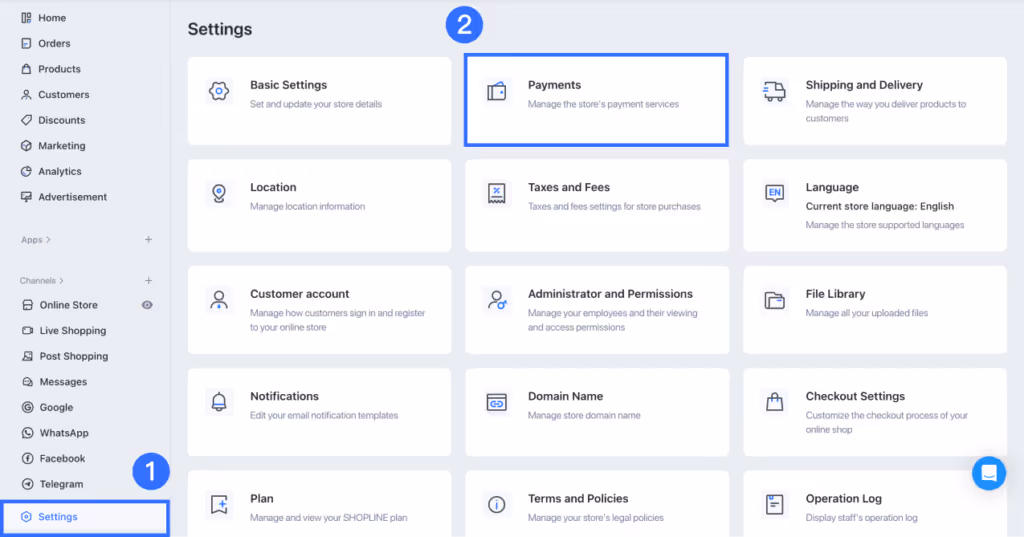Open the chat support bubble button
This screenshot has height=537, width=1024.
click(989, 473)
